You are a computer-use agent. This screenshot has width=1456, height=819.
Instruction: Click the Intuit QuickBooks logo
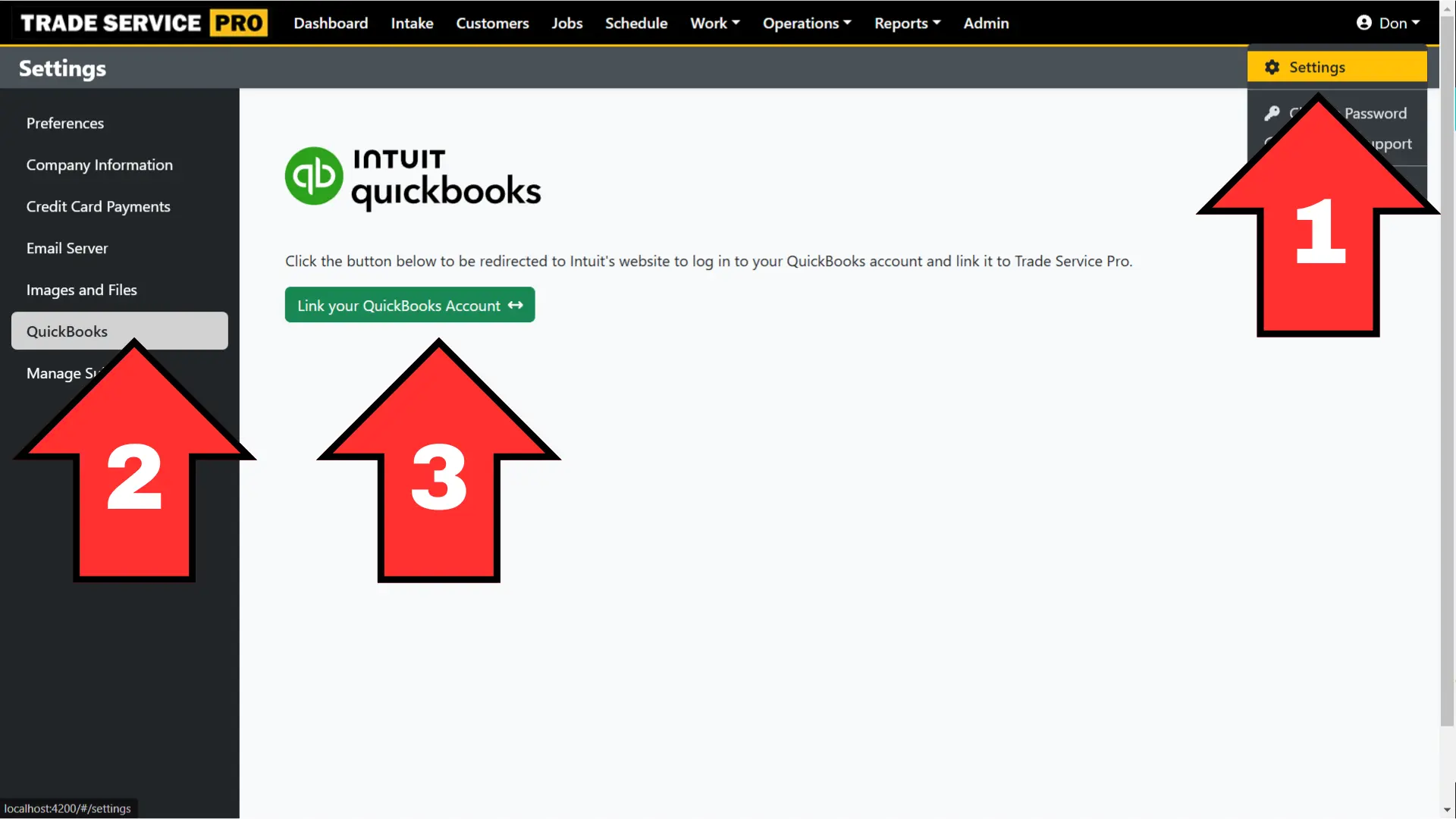(413, 177)
